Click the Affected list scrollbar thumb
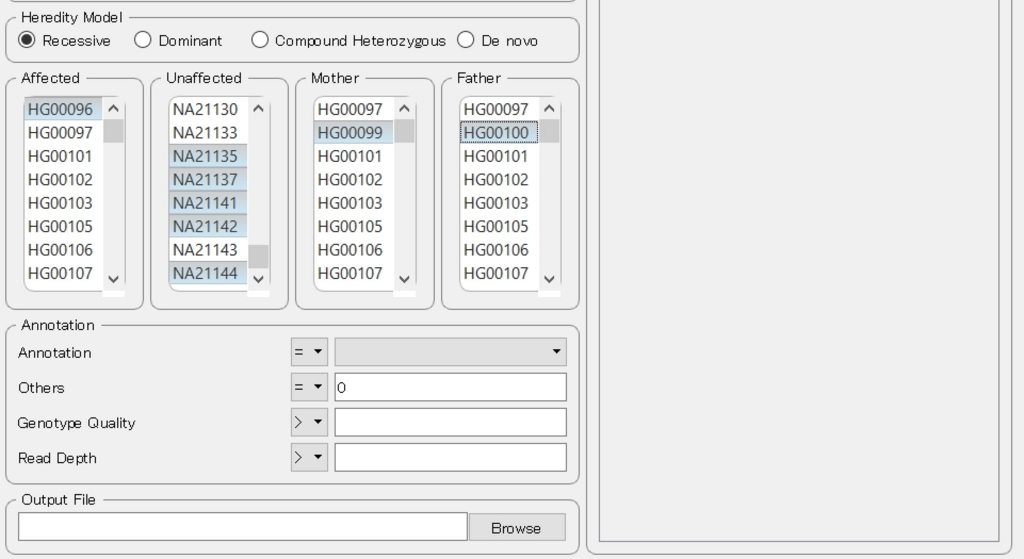 [114, 131]
